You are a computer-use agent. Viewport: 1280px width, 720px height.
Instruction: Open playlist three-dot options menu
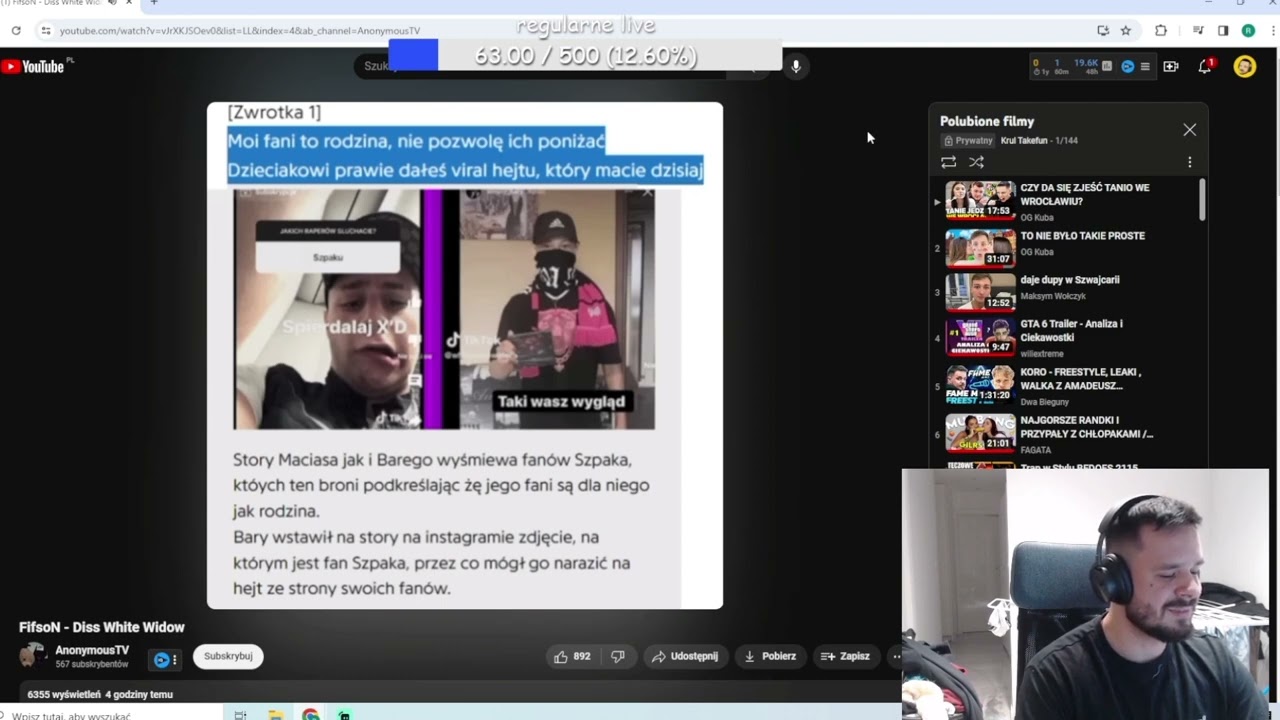click(x=1190, y=162)
